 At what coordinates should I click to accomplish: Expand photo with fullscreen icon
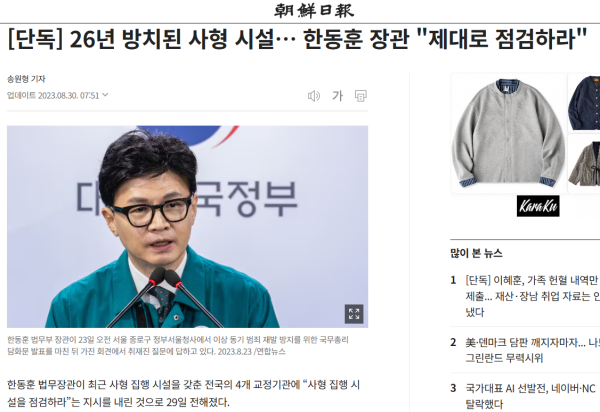click(354, 314)
